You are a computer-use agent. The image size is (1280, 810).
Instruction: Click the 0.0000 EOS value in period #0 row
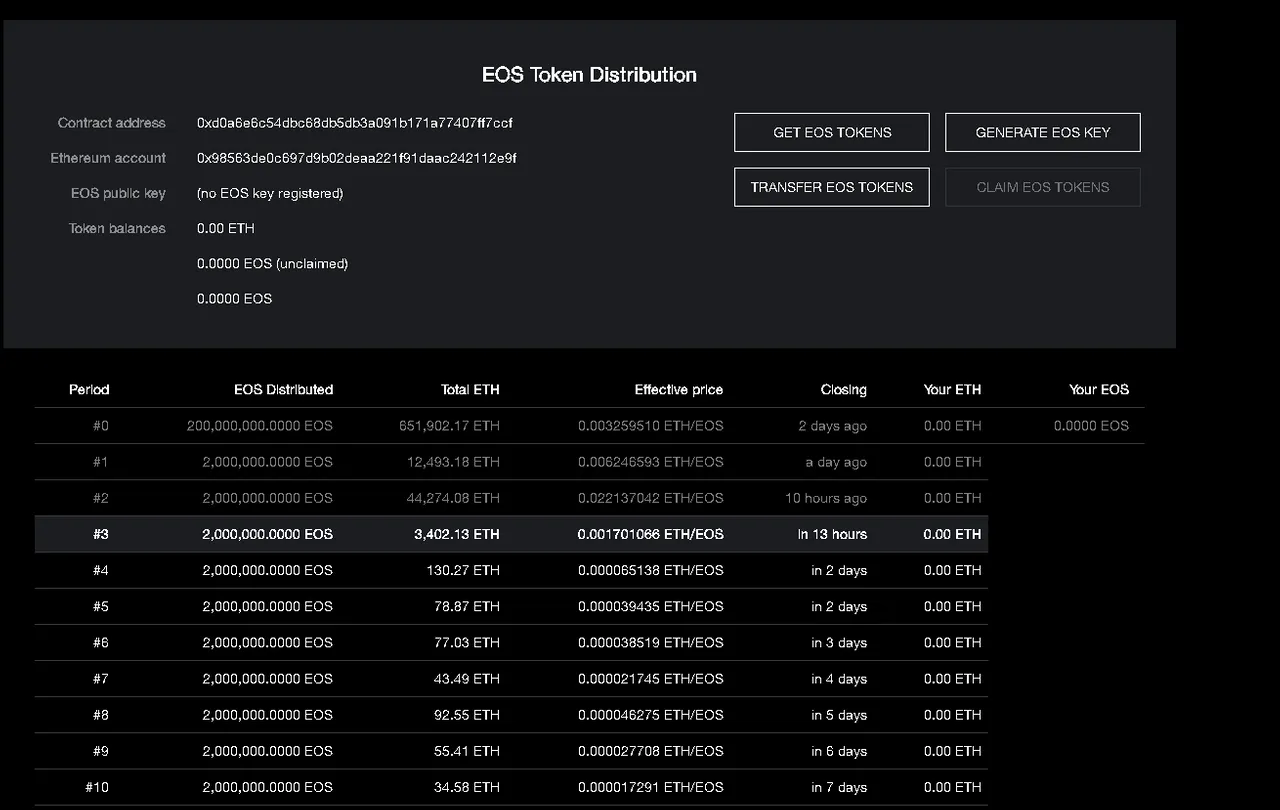(1091, 426)
